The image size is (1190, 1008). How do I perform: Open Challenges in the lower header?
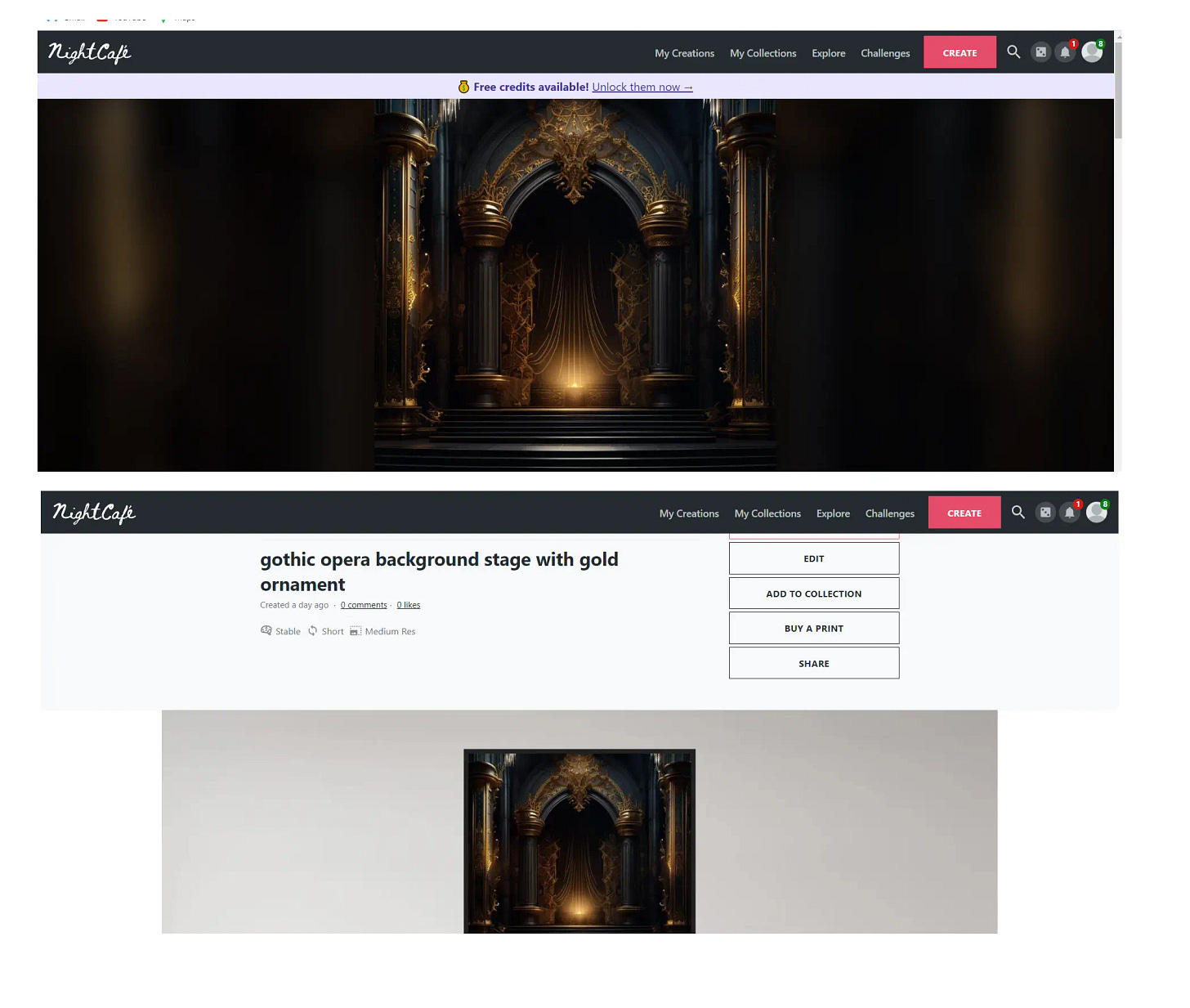890,513
